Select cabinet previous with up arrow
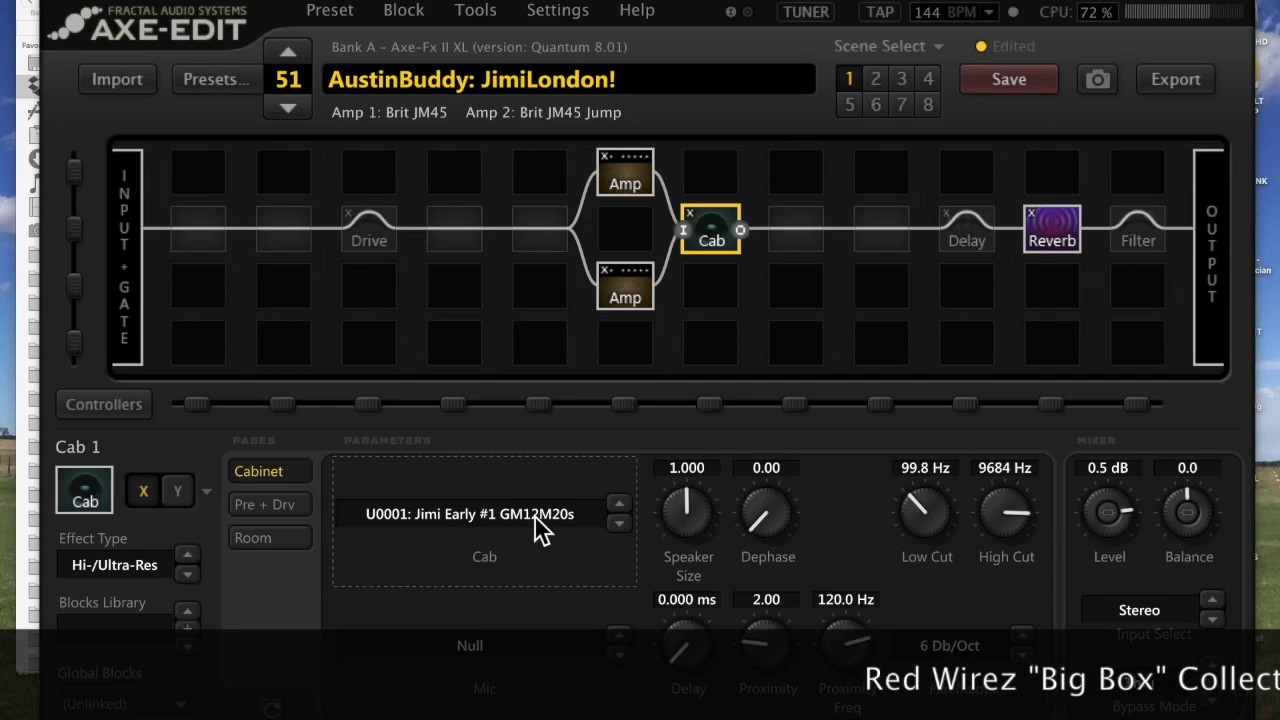1280x720 pixels. pos(619,505)
